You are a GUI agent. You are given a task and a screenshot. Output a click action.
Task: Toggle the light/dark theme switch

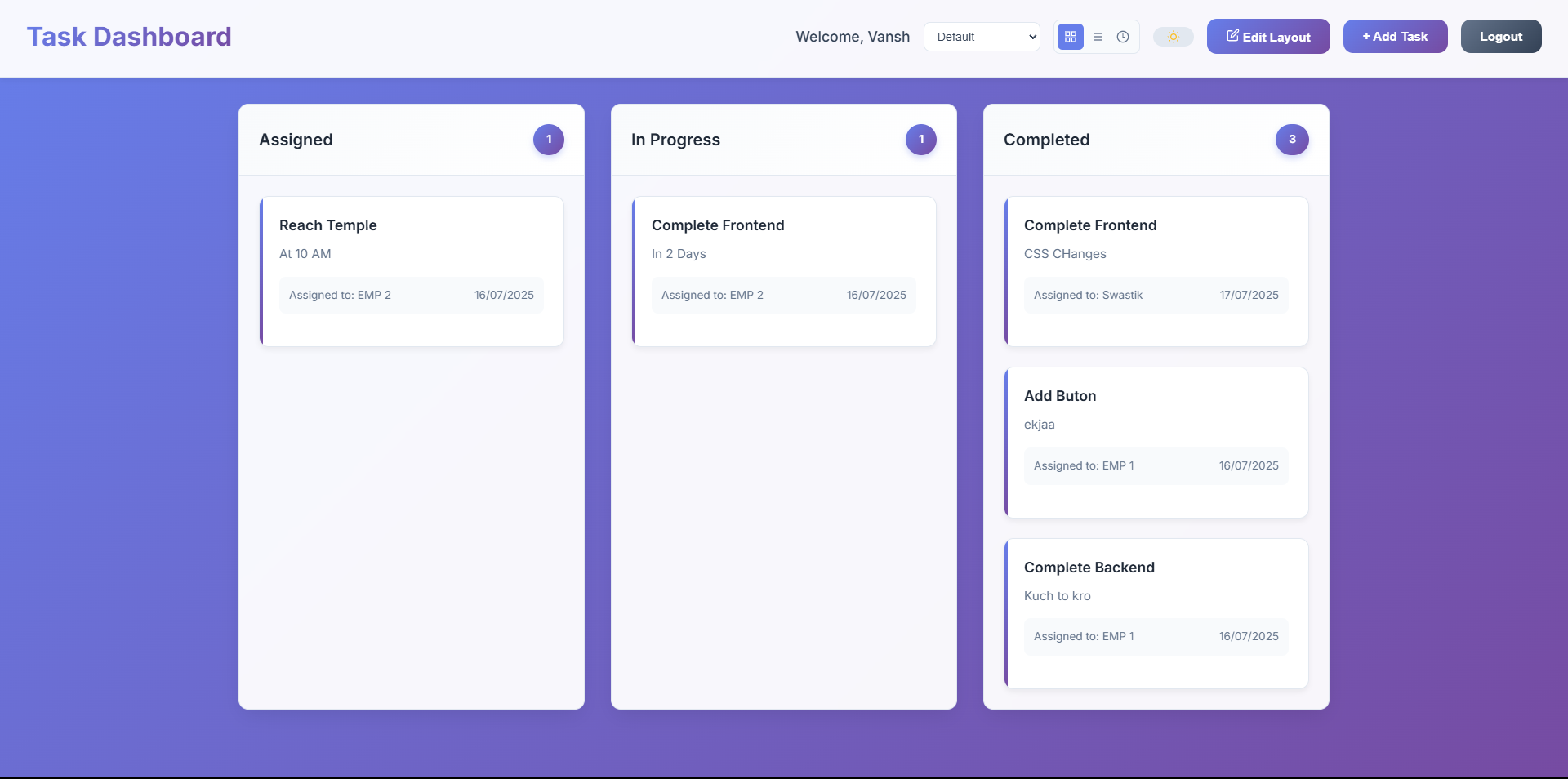pyautogui.click(x=1174, y=37)
